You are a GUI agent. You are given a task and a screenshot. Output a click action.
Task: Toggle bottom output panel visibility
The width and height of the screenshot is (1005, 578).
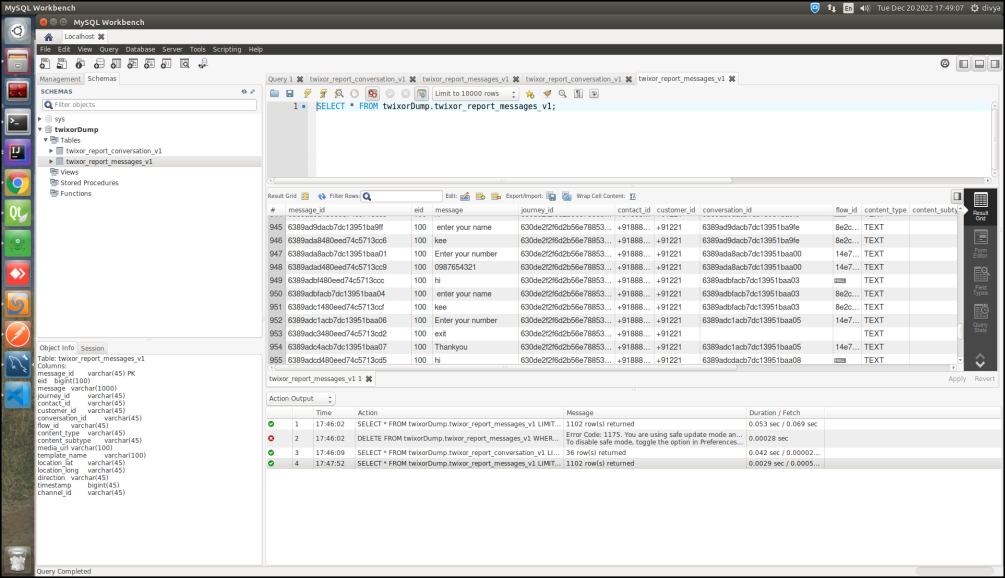[979, 63]
